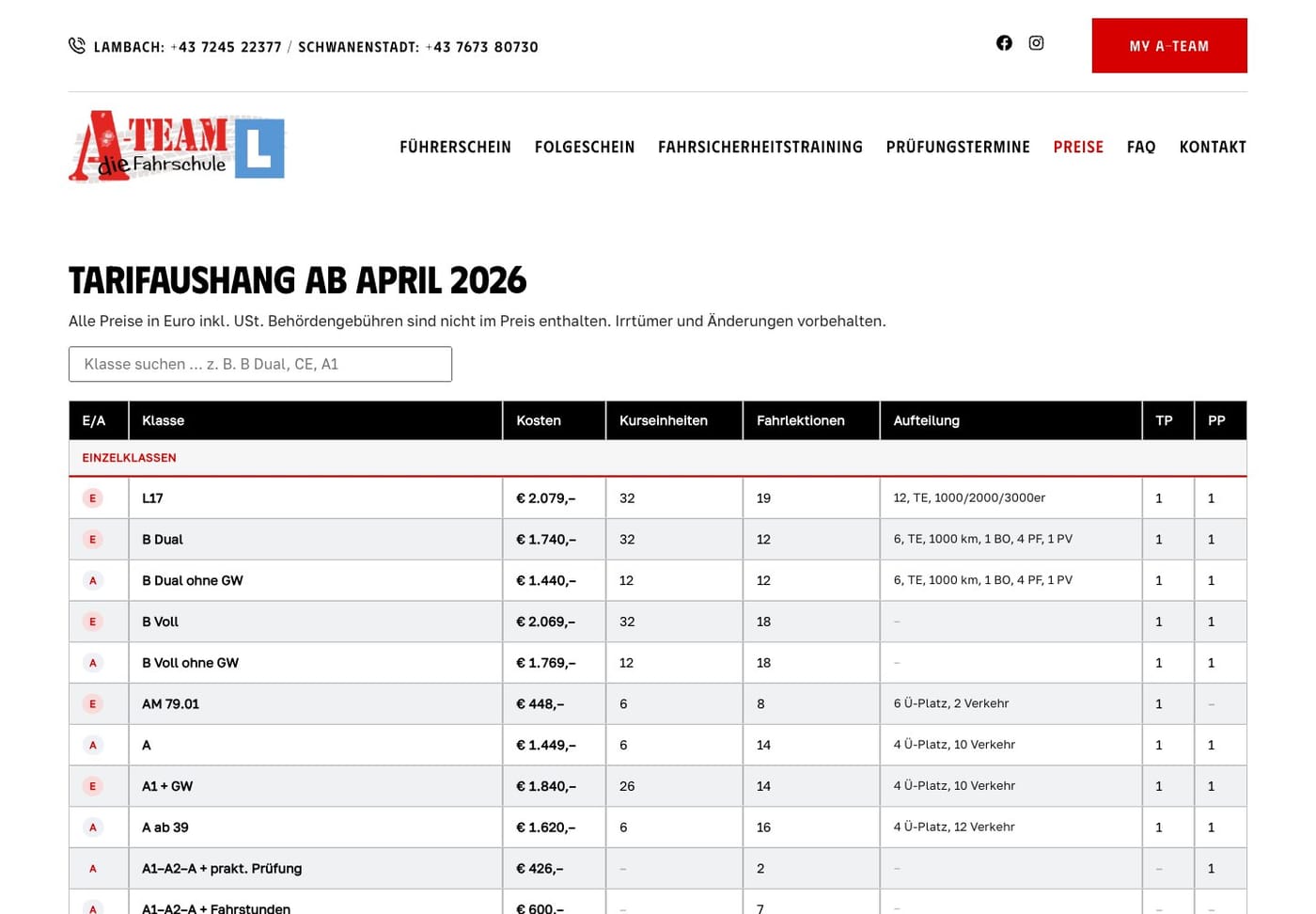Image resolution: width=1316 pixels, height=914 pixels.
Task: Click '6 Ü-Platz, 2 Verkehr' cell
Action: point(1011,704)
